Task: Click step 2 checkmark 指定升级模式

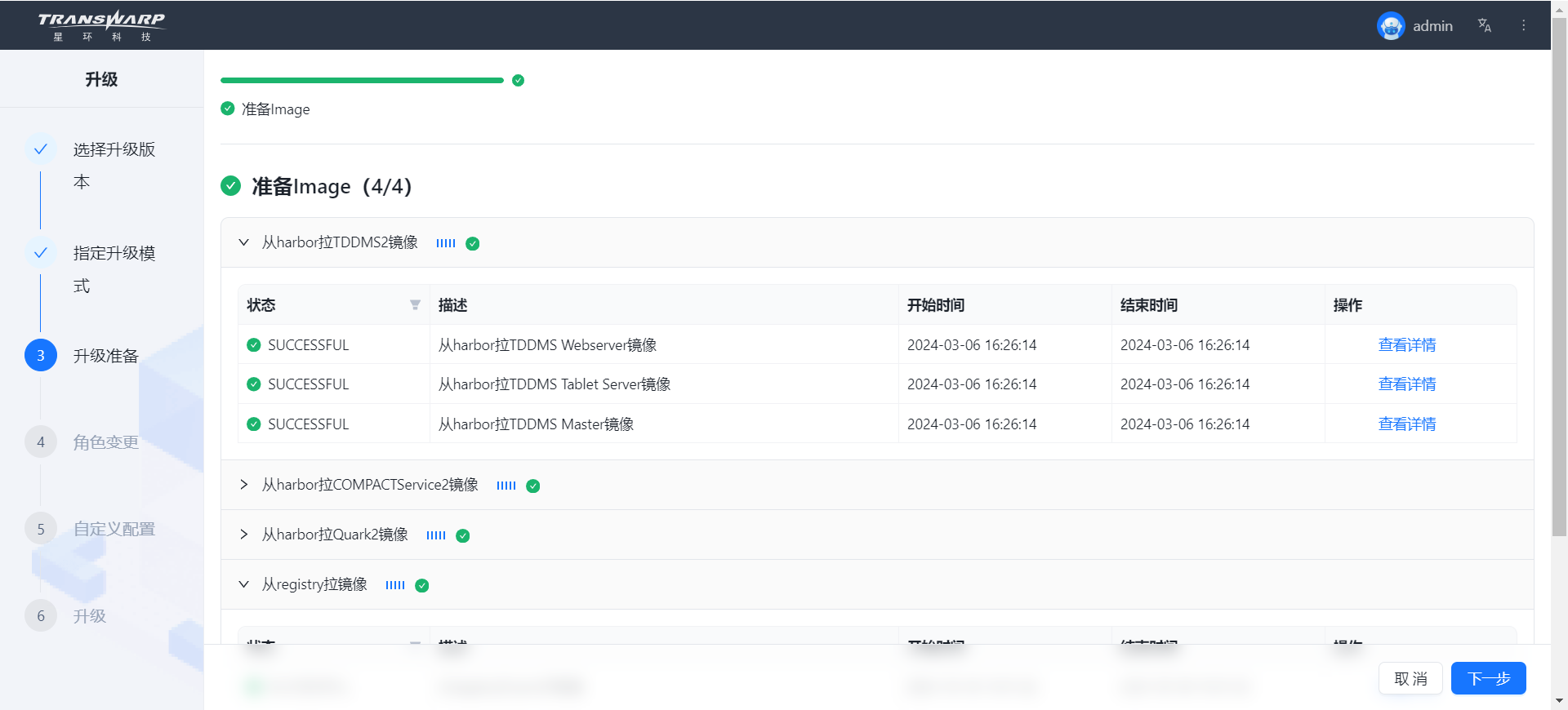Action: tap(41, 252)
